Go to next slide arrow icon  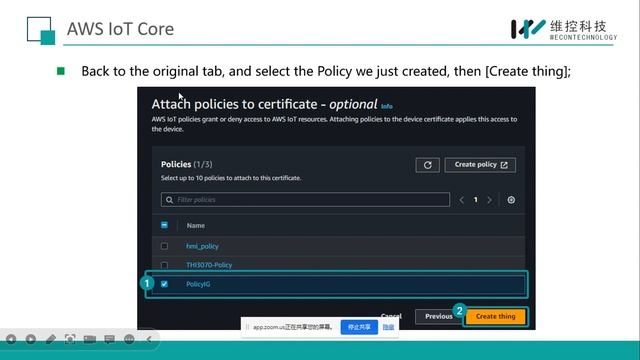31,339
